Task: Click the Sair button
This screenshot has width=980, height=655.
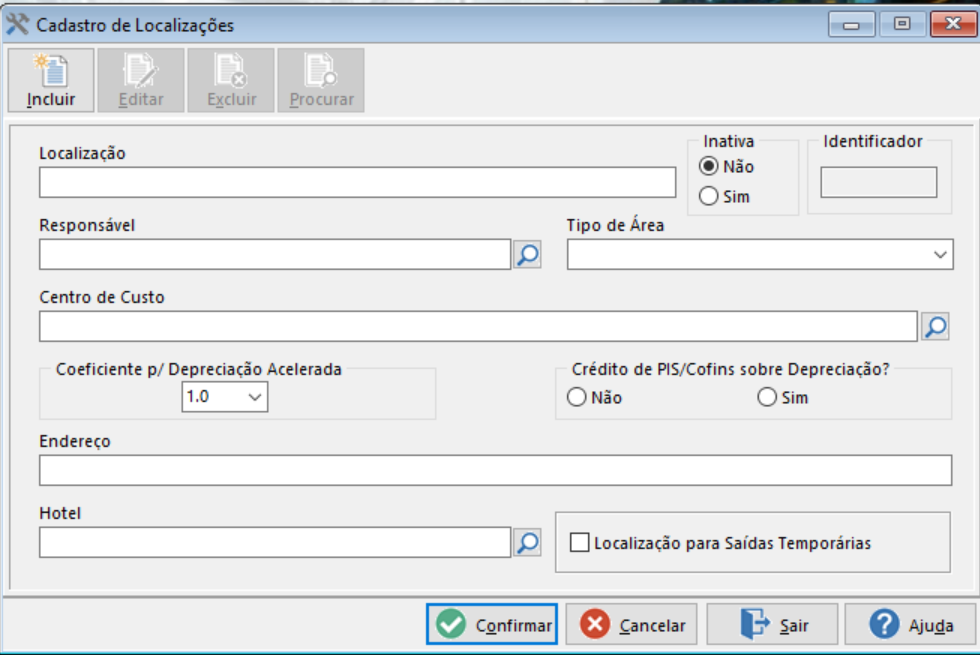Action: pos(772,624)
